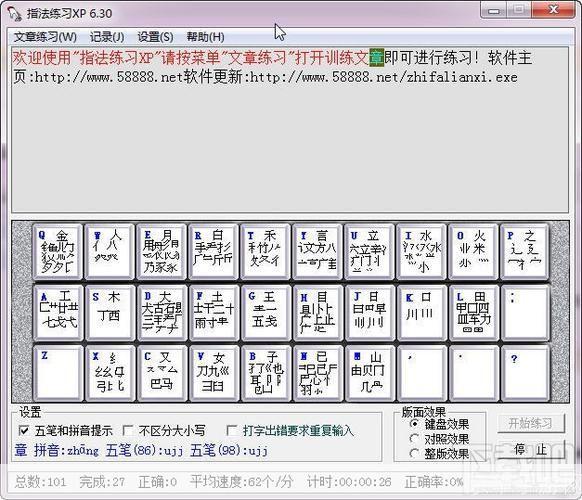582x500 pixels.
Task: Click the Q key showing 金 radicals
Action: [x=58, y=251]
